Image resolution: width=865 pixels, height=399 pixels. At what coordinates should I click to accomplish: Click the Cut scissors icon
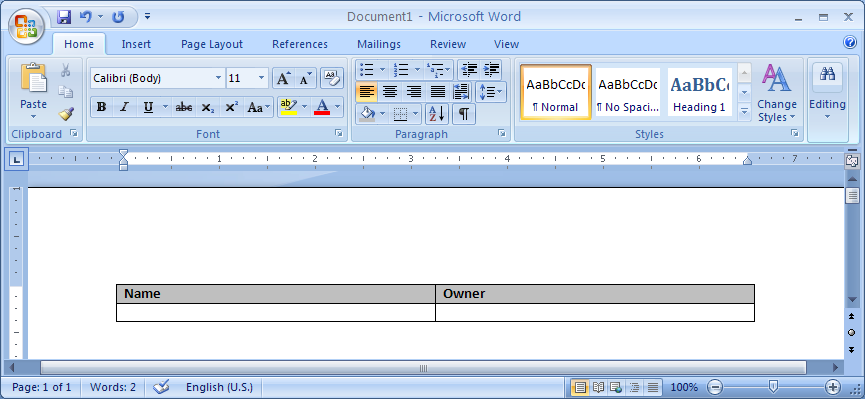(x=66, y=70)
